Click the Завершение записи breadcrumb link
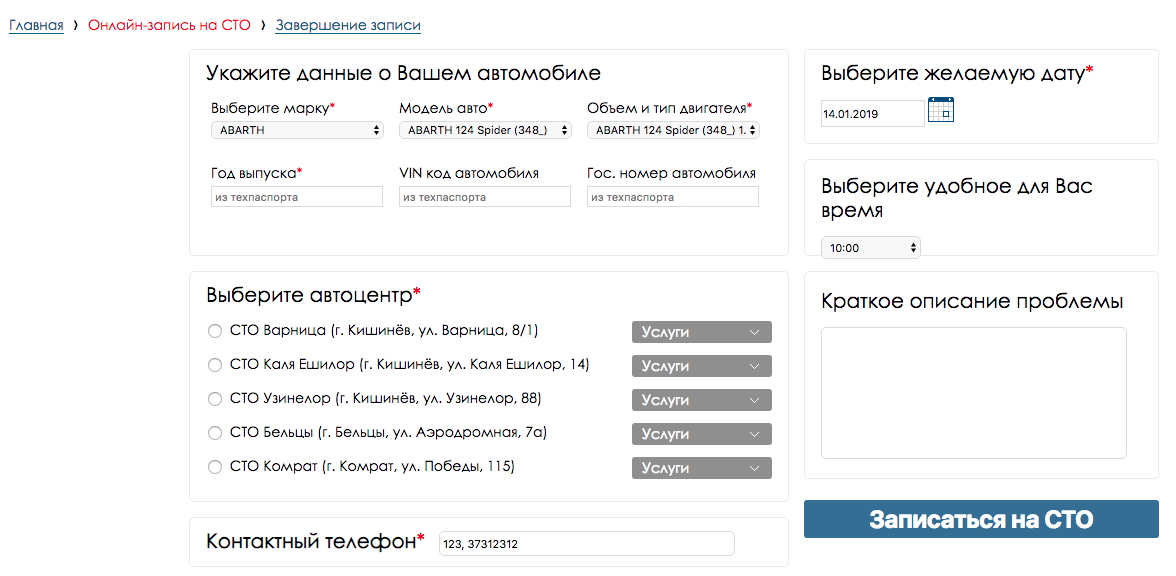 tap(348, 25)
